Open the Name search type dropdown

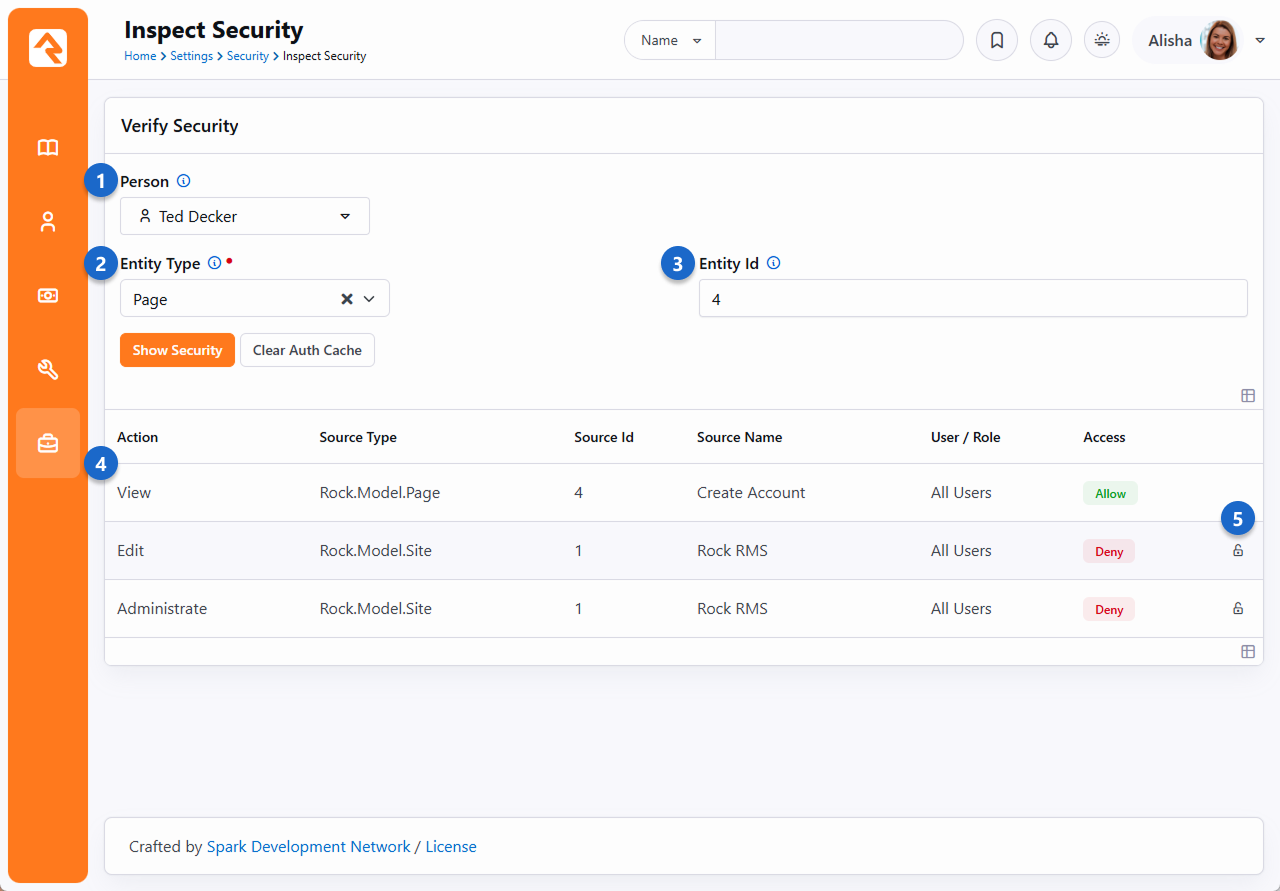point(670,41)
